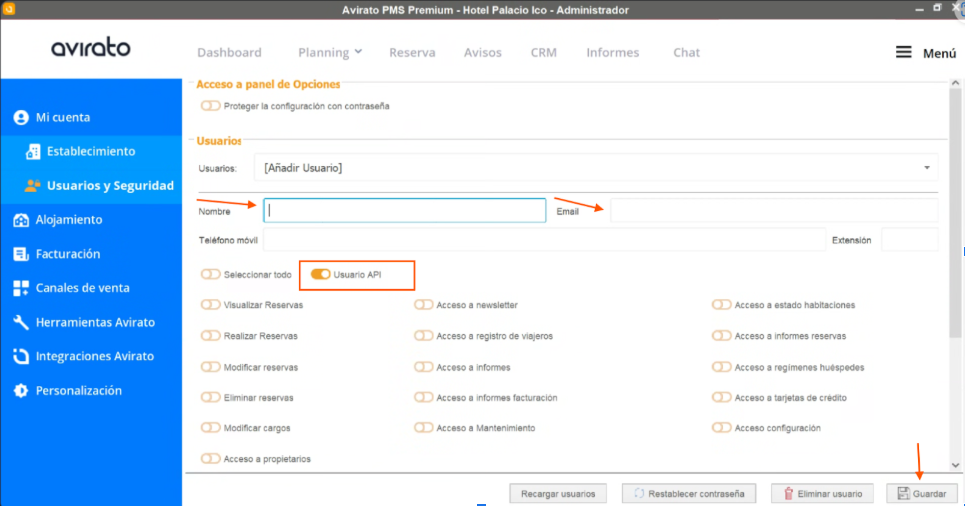Click the Teléfono móvil field

(544, 240)
